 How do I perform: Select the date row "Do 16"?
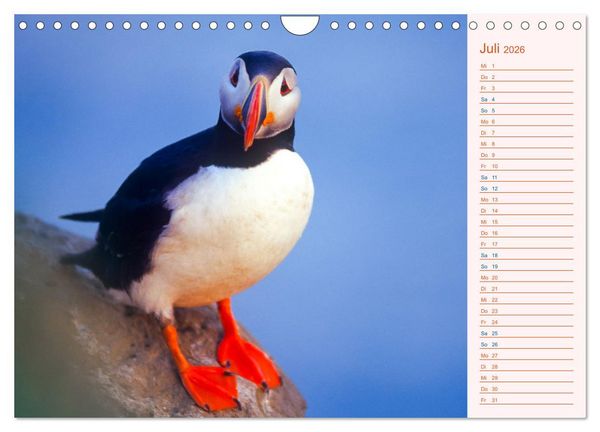tap(527, 233)
